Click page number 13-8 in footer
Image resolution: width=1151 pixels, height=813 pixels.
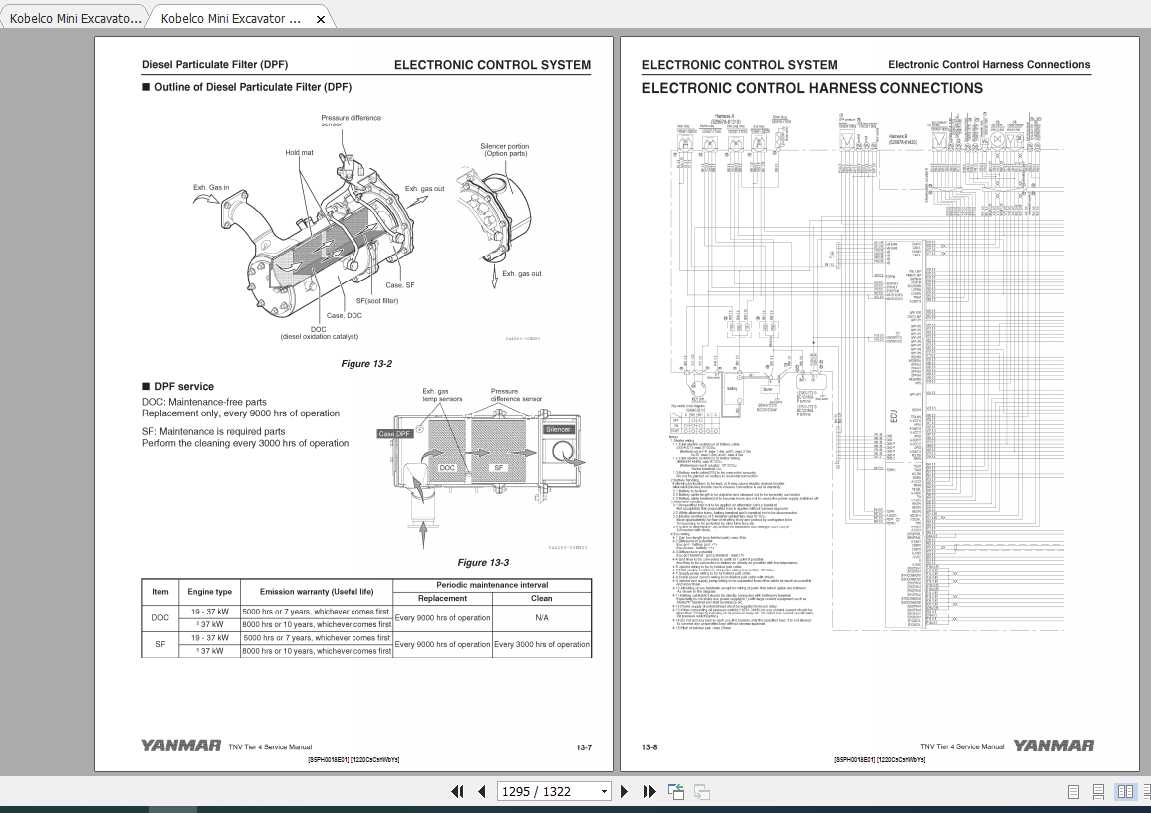click(x=650, y=747)
